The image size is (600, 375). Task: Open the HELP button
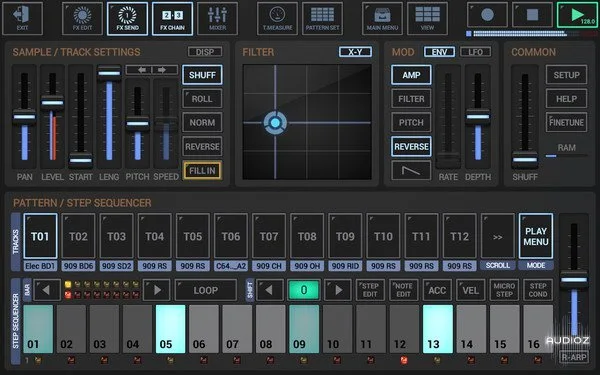click(x=566, y=99)
